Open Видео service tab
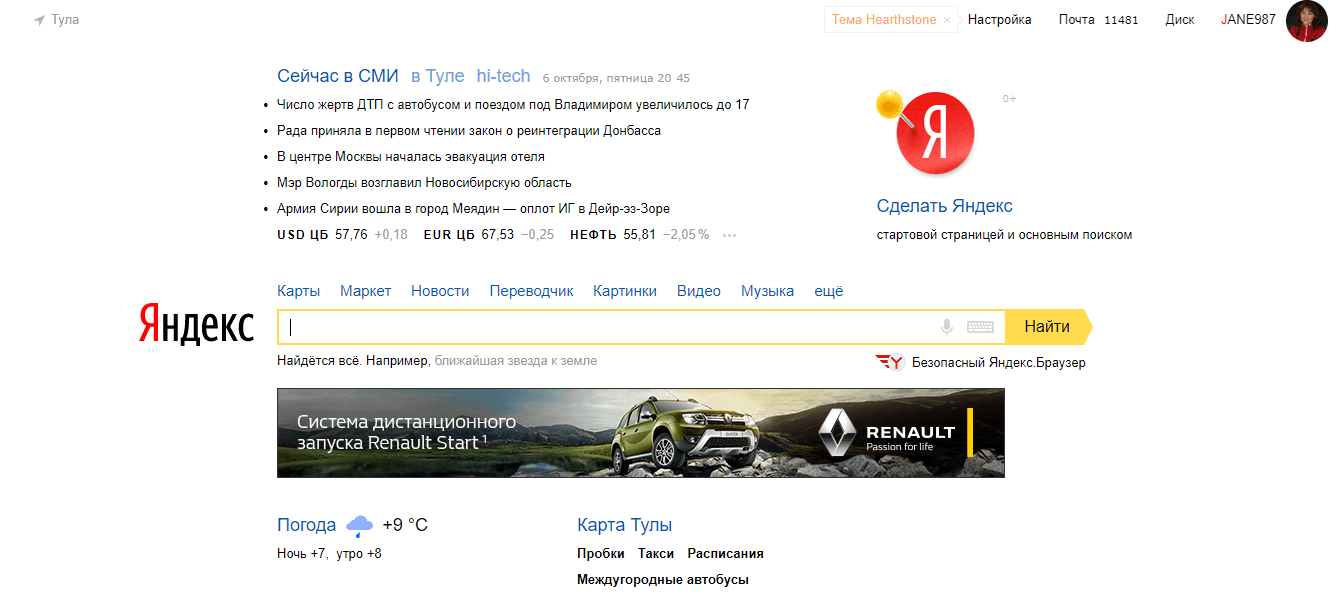Image resolution: width=1343 pixels, height=611 pixels. click(x=699, y=291)
